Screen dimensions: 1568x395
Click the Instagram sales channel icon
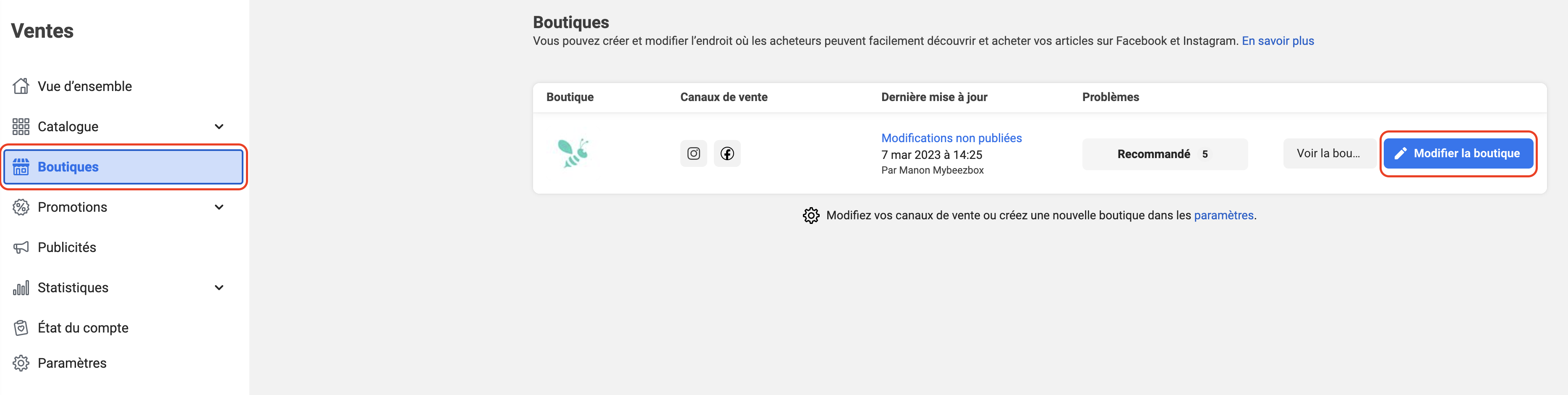693,153
